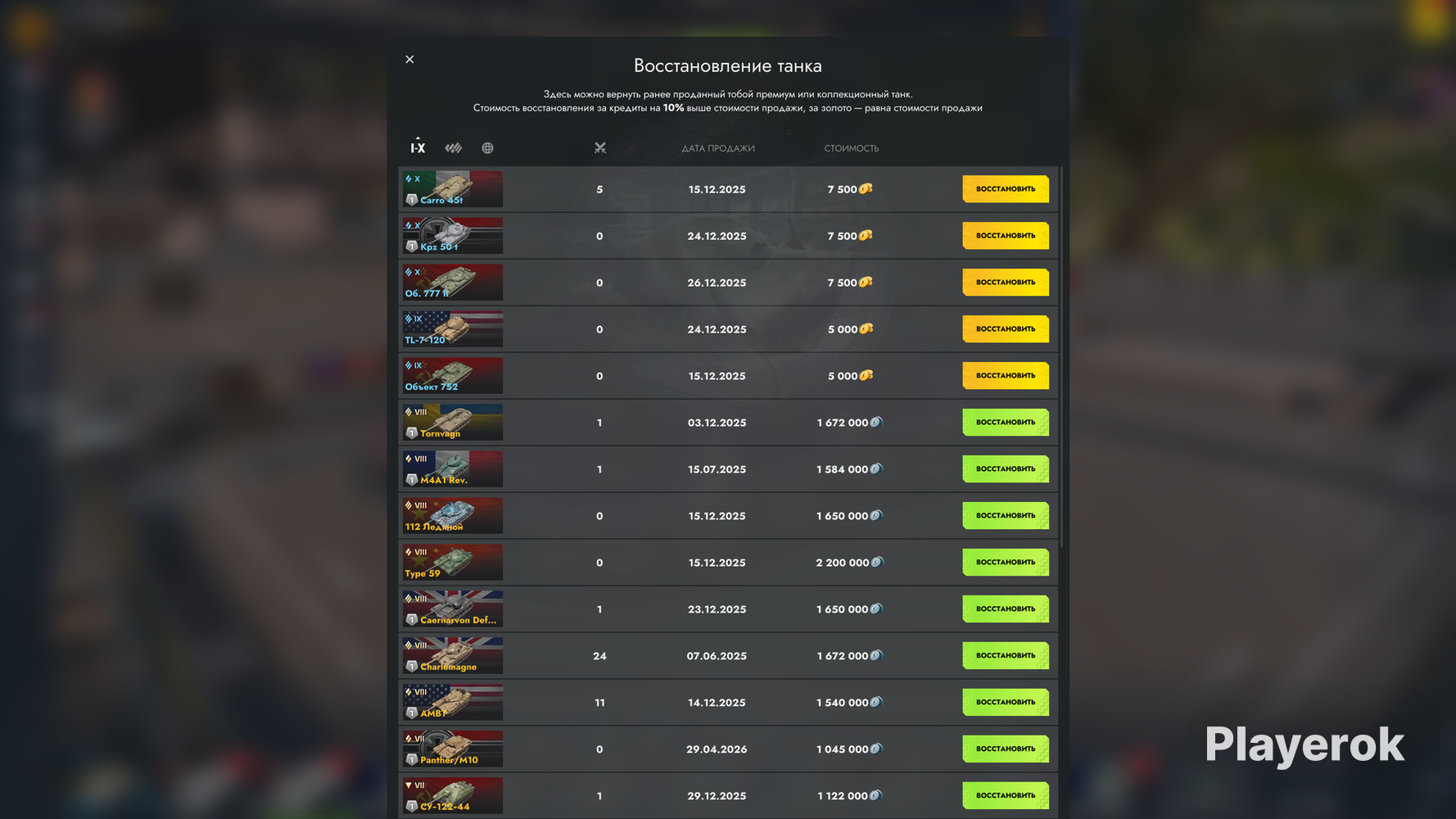Restore the Charlemagne tank

pyautogui.click(x=1006, y=656)
